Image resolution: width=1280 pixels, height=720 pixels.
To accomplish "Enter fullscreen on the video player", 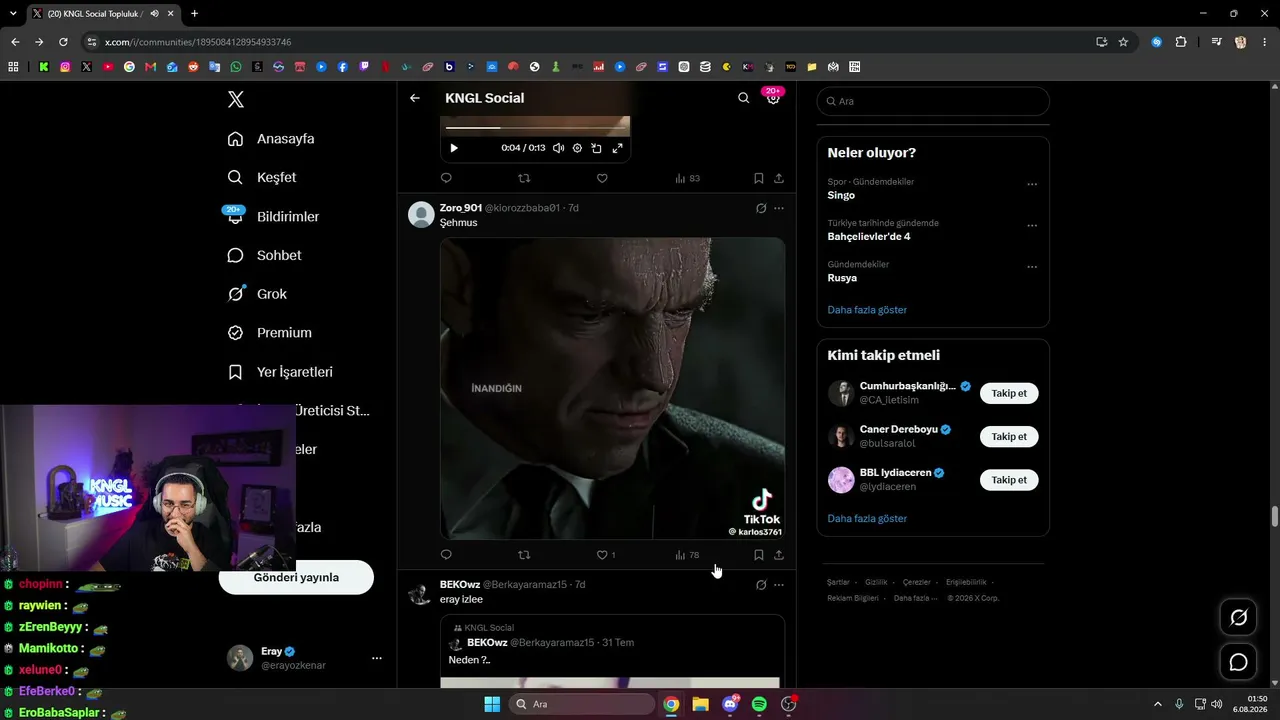I will click(x=617, y=148).
